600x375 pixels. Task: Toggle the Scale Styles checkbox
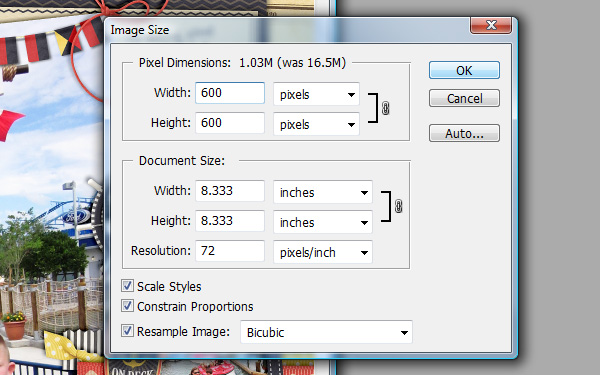(127, 285)
